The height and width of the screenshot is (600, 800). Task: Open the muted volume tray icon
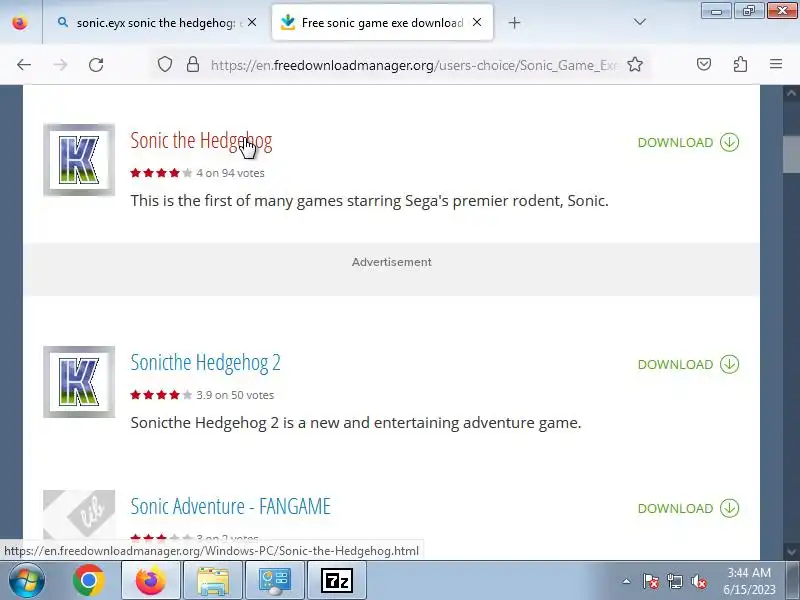(698, 581)
